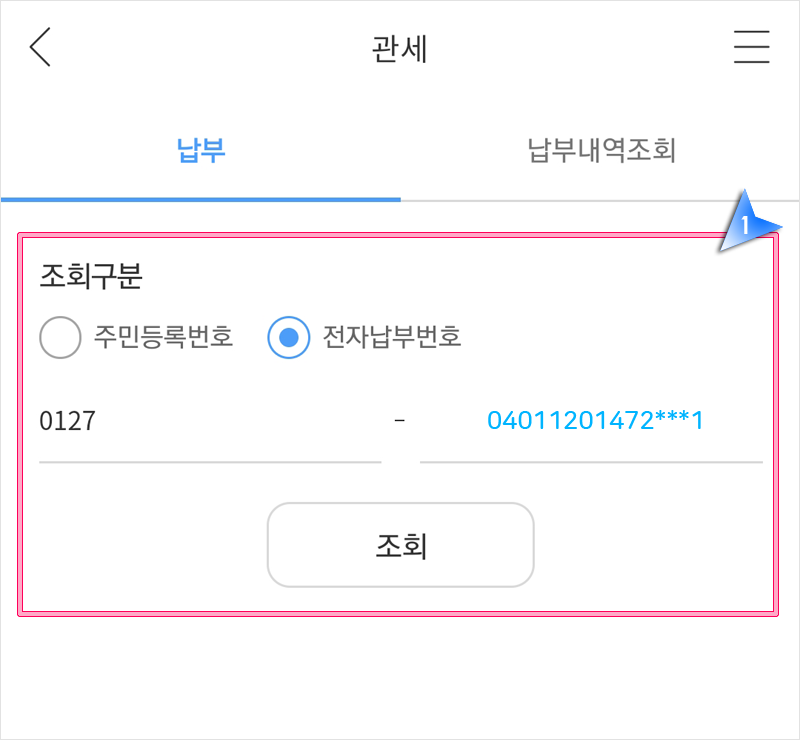Open payment history via 납부내역조회

pos(600,150)
